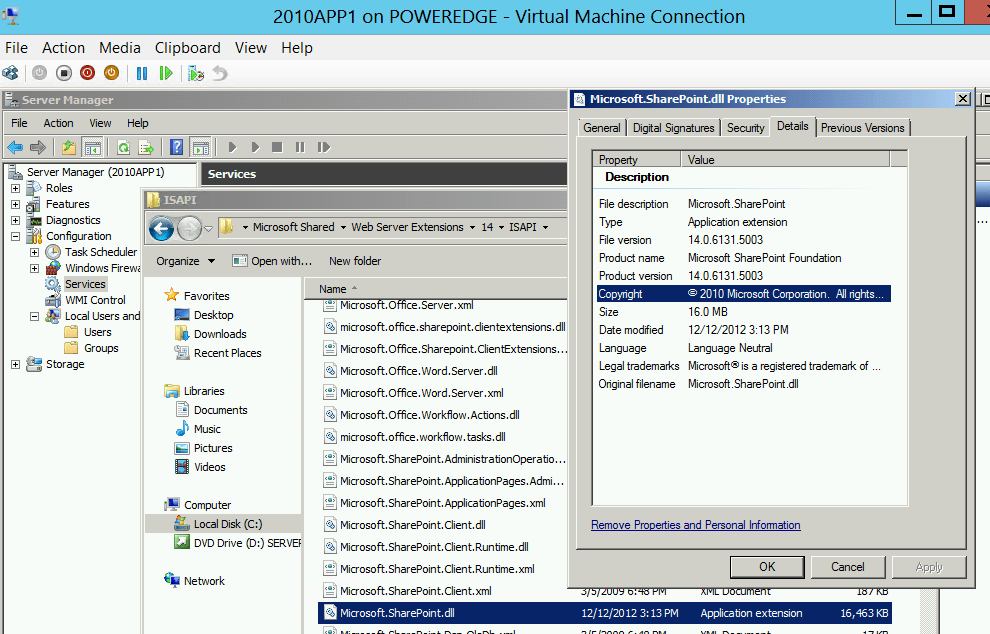Open the VM Clipboard menu
Viewport: 990px width, 634px height.
tap(188, 48)
